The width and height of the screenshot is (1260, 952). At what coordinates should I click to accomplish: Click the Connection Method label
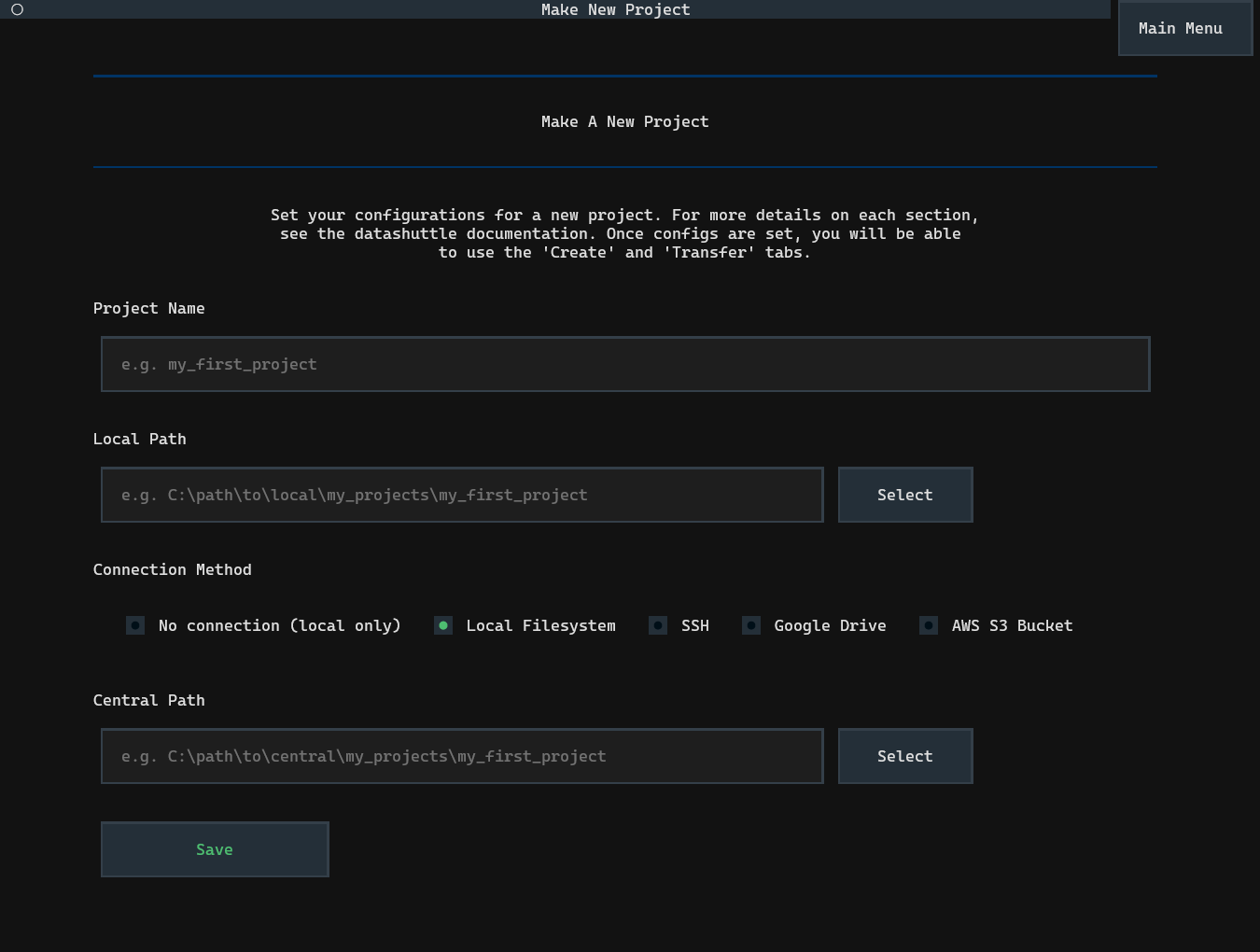pos(173,569)
